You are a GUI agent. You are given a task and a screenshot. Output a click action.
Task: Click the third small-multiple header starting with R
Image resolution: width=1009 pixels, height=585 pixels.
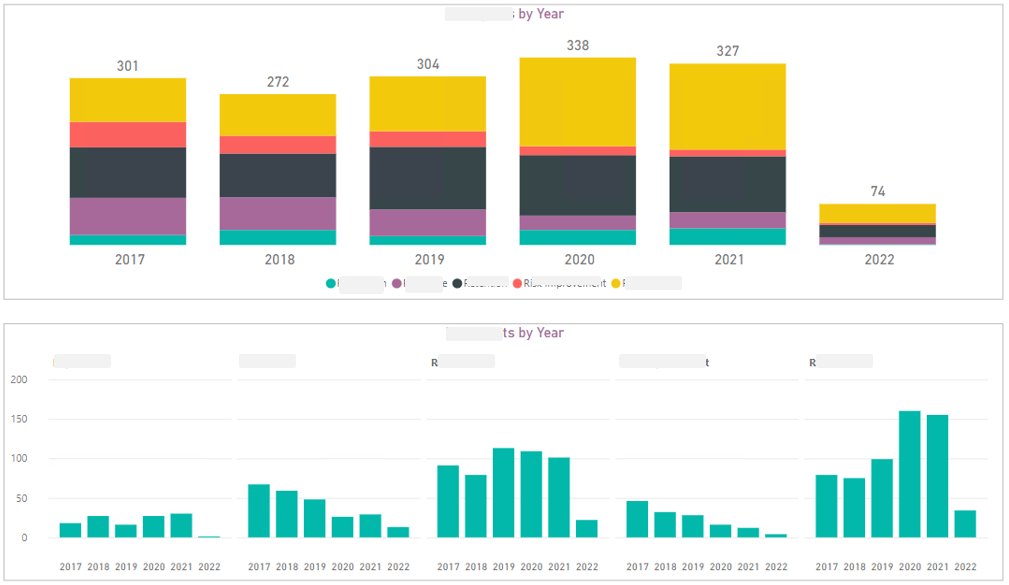pyautogui.click(x=460, y=361)
